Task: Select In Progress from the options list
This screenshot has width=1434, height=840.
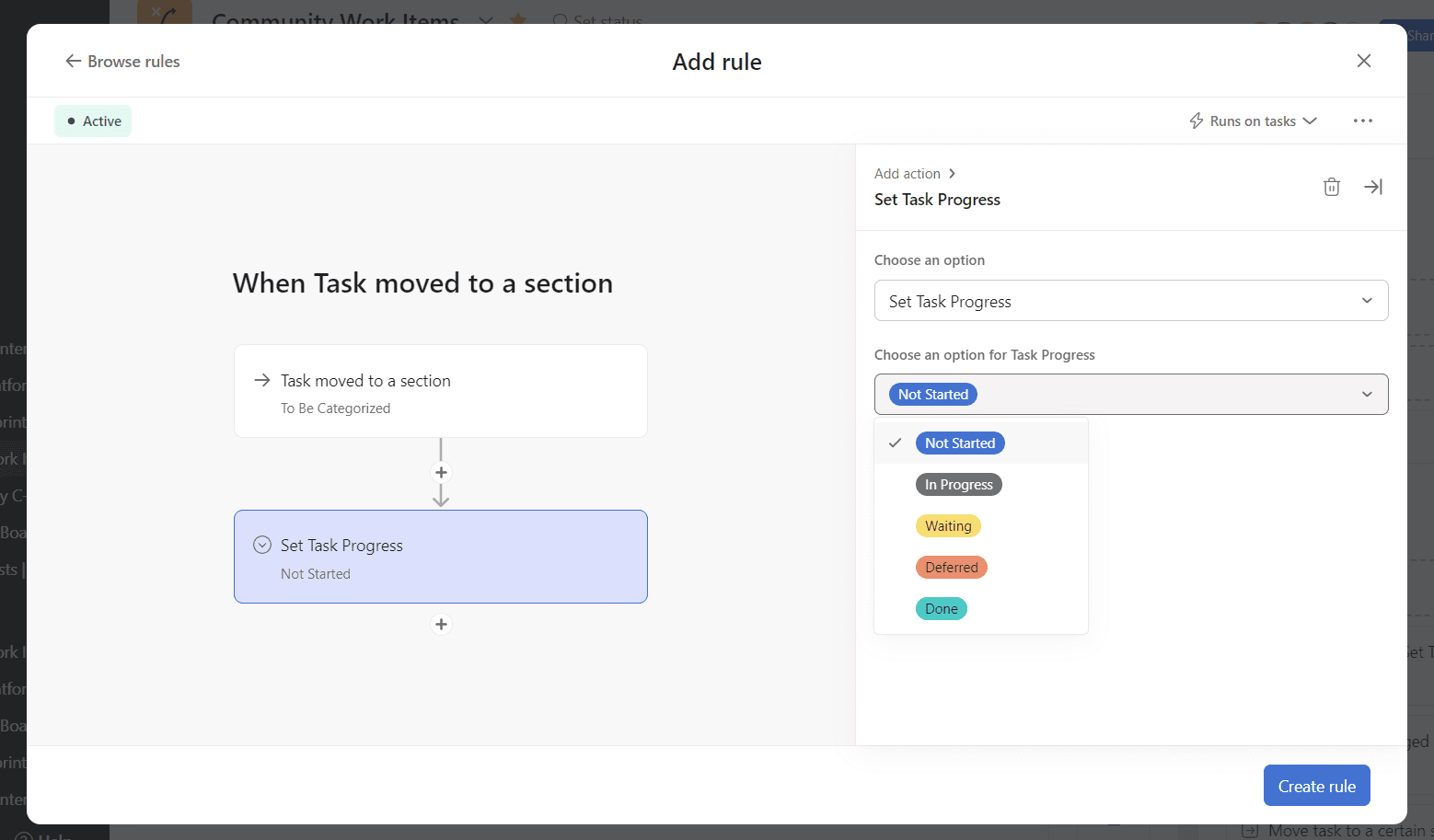Action: (958, 484)
